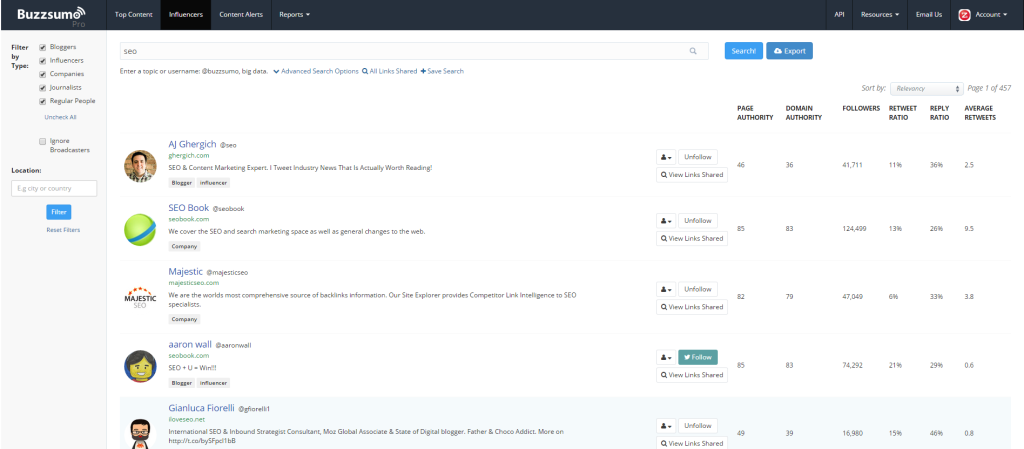Open add-to-list dropdown for Majestic

pyautogui.click(x=665, y=289)
